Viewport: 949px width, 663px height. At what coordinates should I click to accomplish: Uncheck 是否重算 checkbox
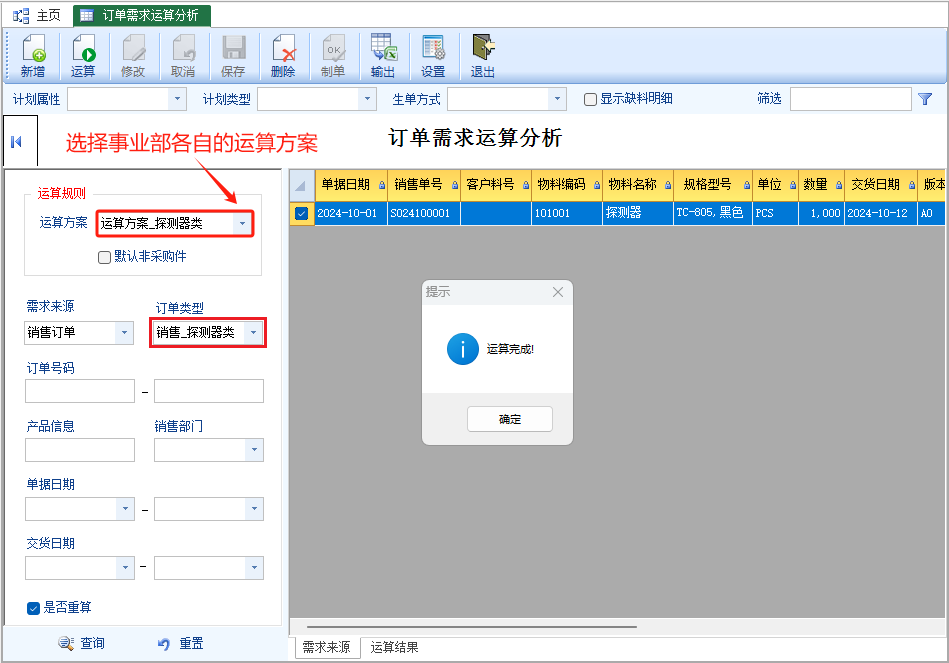33,609
